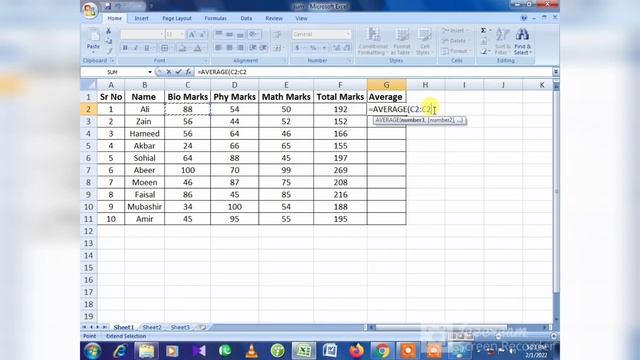Click the AutoSum sigma icon
This screenshot has height=360, width=640.
pos(483,31)
